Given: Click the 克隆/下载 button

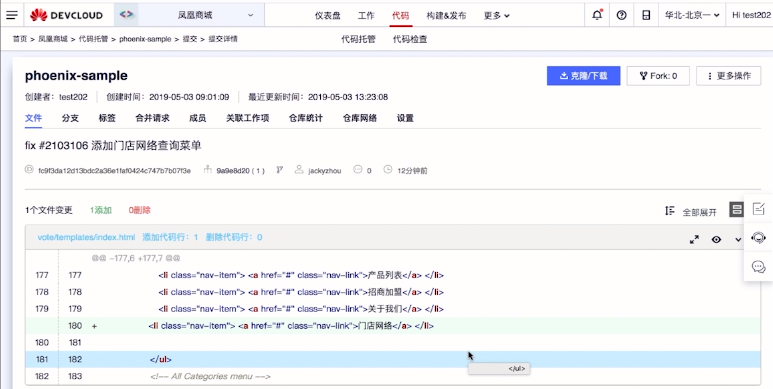Looking at the screenshot, I should click(583, 76).
